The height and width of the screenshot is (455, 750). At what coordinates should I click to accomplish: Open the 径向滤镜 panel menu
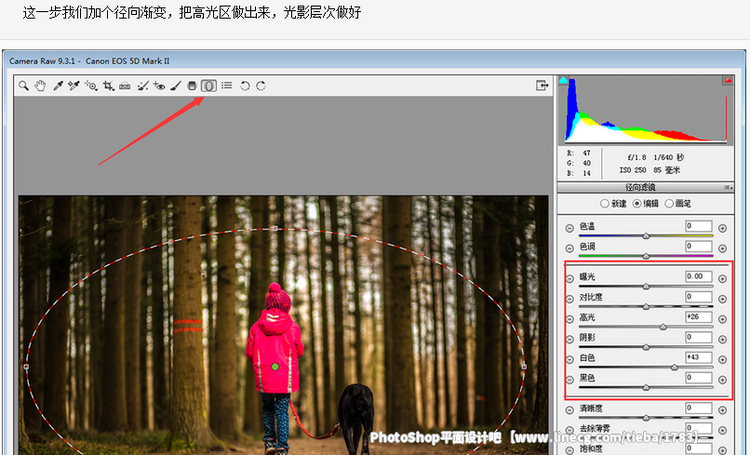click(728, 188)
